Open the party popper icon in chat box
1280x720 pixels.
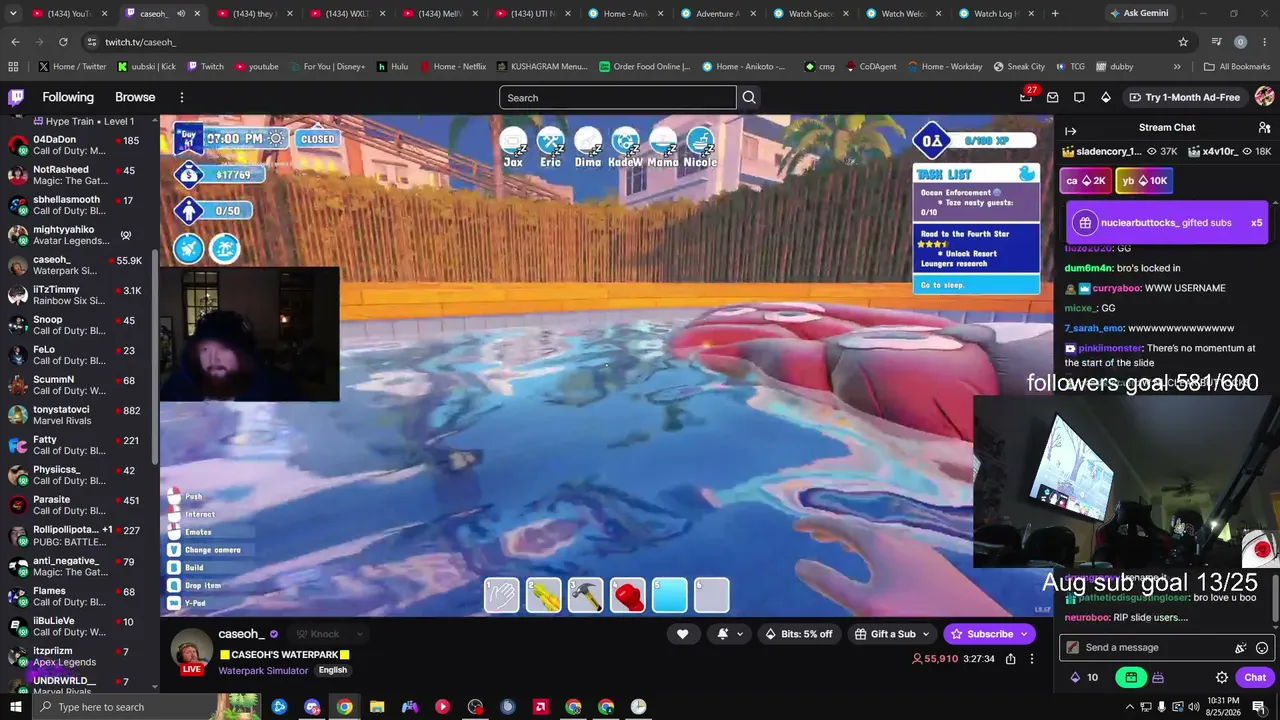coord(1241,648)
